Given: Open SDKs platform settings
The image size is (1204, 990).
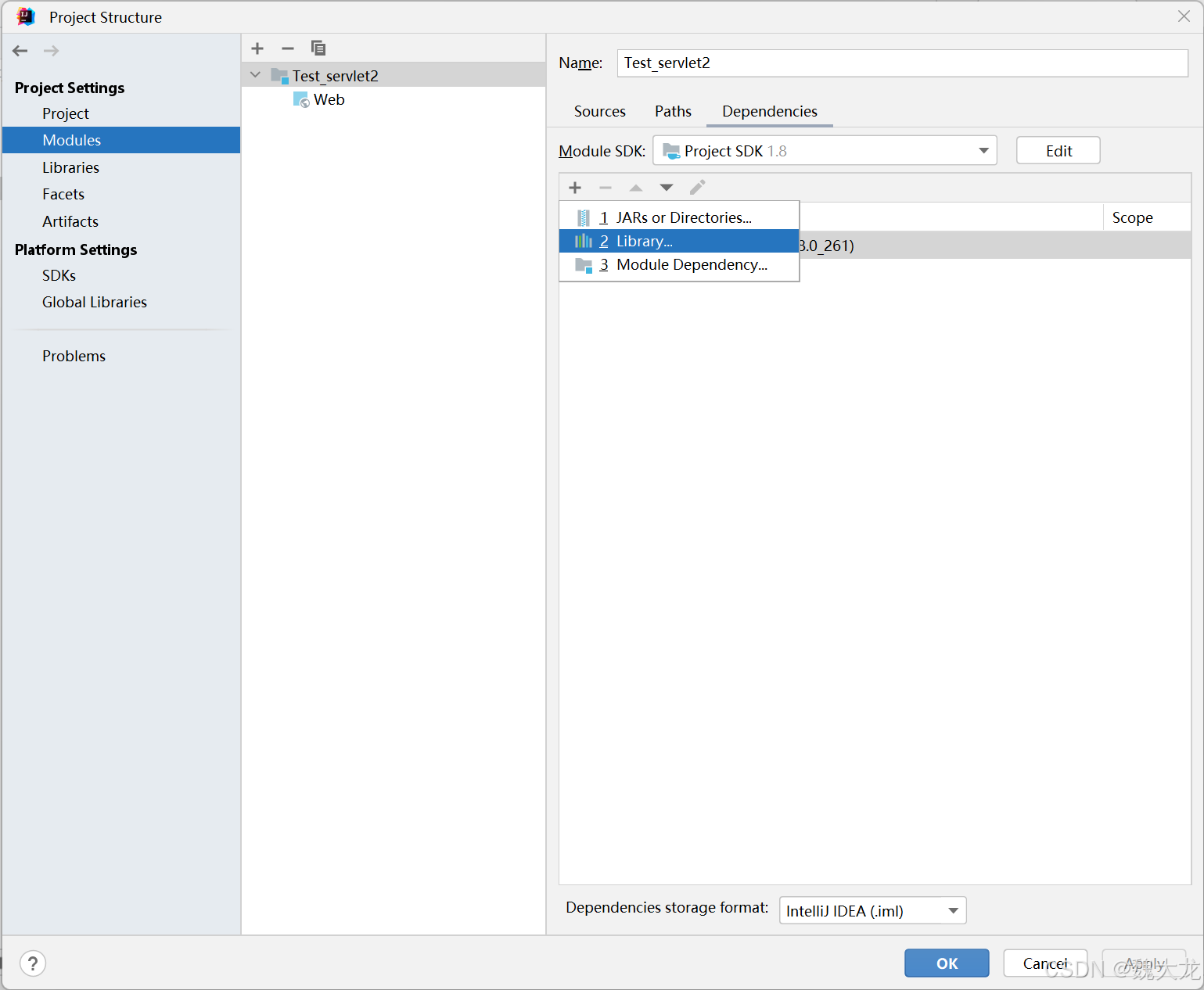Looking at the screenshot, I should point(59,275).
